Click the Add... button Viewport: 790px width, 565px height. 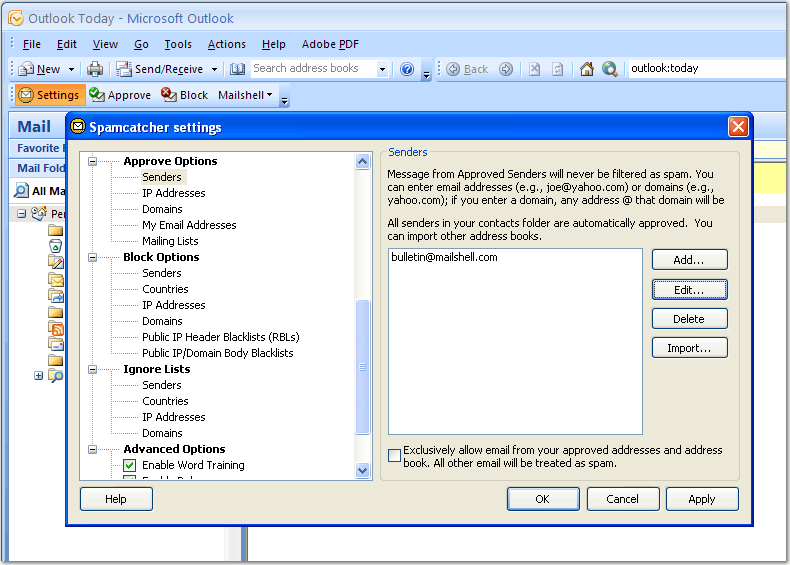coord(689,259)
